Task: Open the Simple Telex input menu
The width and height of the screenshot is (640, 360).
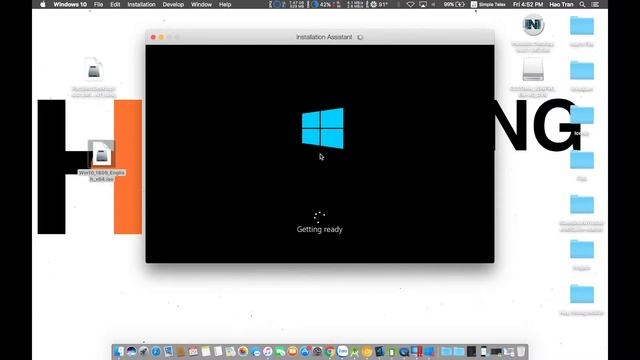Action: 488,4
